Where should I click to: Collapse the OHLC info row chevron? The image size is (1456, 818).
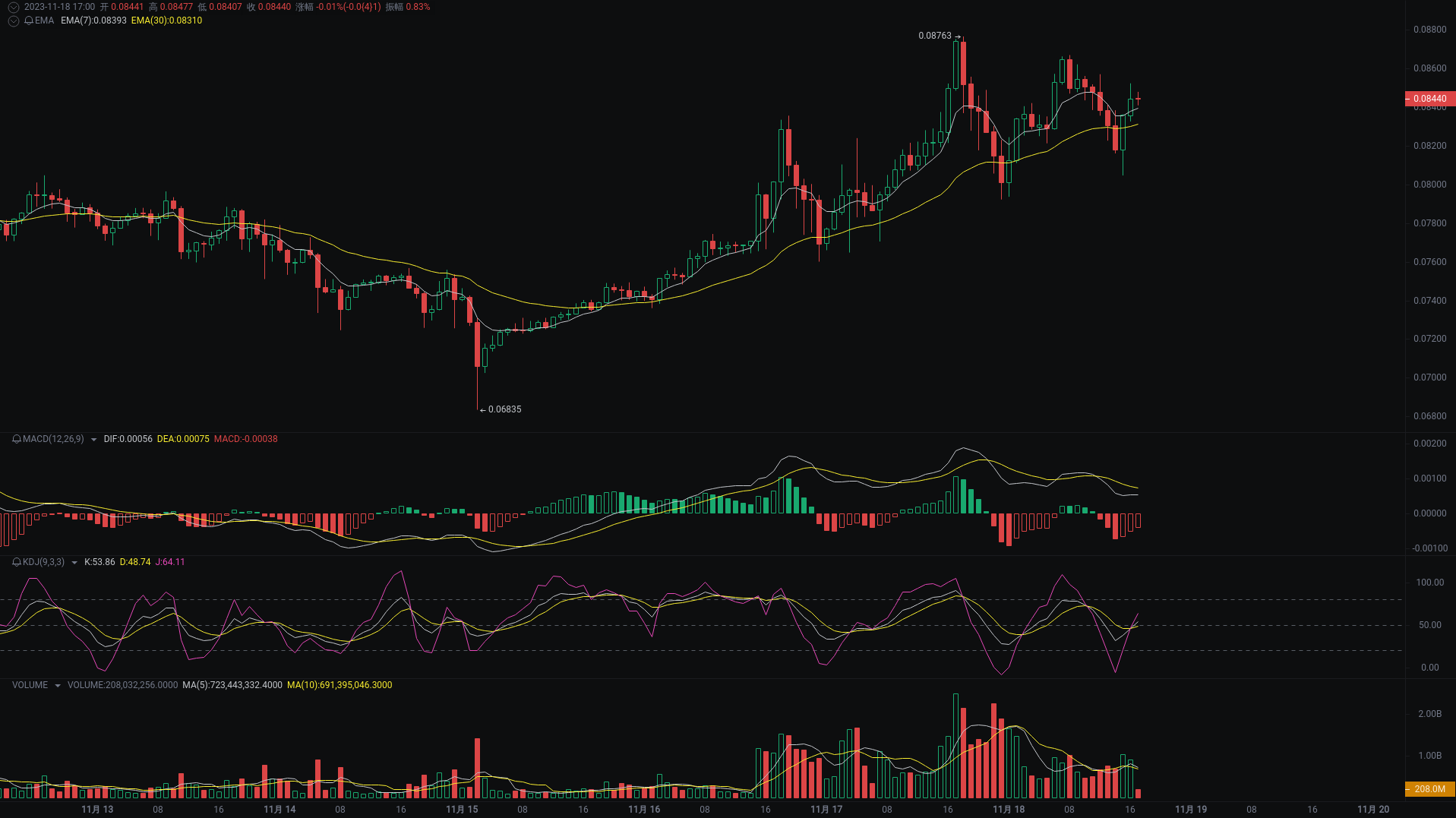click(13, 7)
